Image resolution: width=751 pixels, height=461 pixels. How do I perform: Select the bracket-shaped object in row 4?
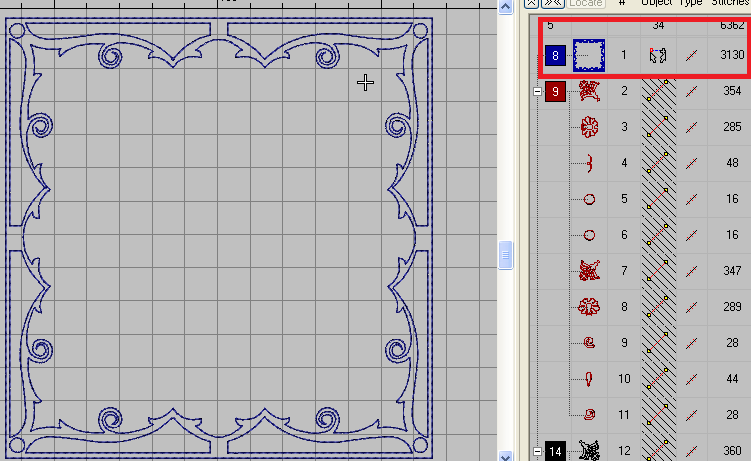(589, 163)
